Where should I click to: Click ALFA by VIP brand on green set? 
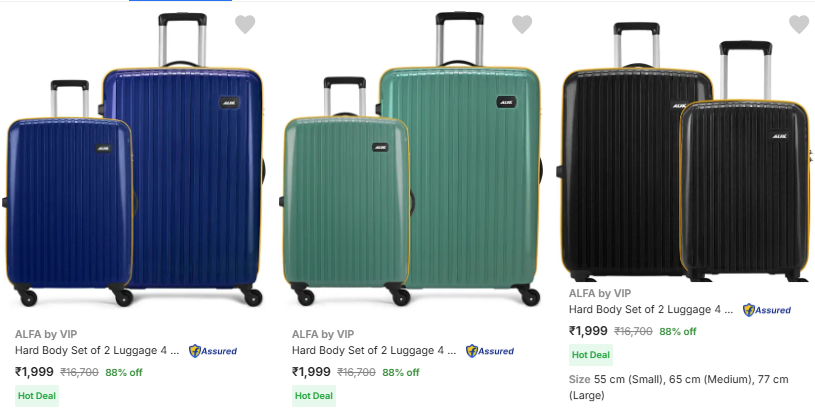(x=323, y=334)
